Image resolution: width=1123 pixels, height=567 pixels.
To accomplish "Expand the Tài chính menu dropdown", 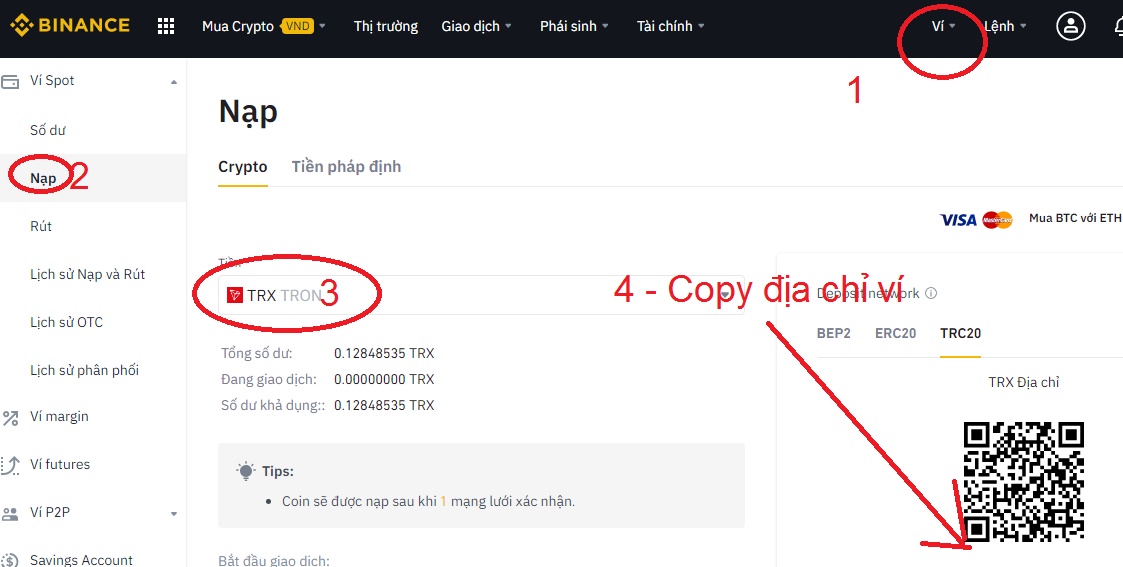I will (x=701, y=26).
